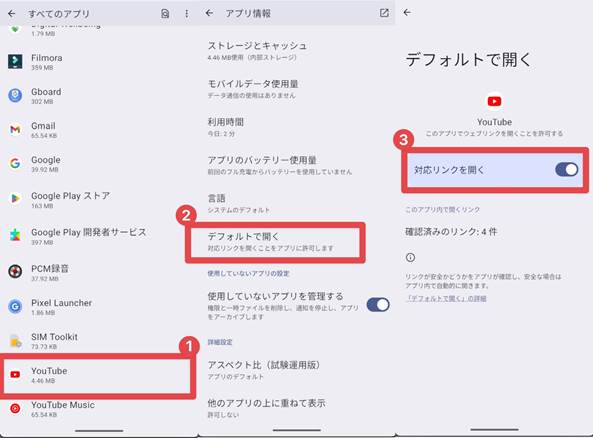Open アスペクト比（試験運用版） setting
Viewport: 593px width, 438px height.
[x=296, y=370]
